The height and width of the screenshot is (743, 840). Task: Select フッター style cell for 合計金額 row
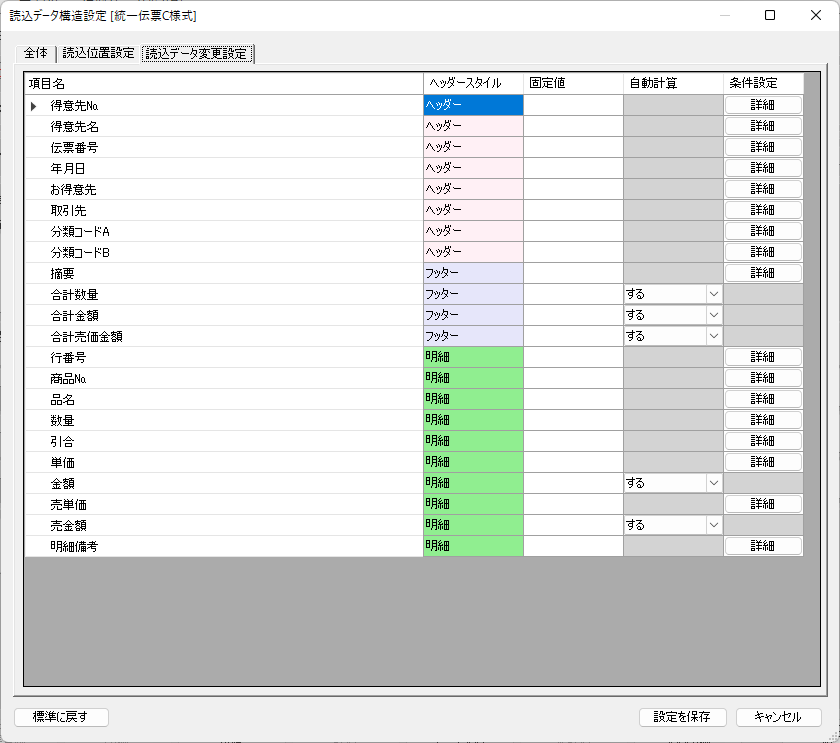click(473, 315)
